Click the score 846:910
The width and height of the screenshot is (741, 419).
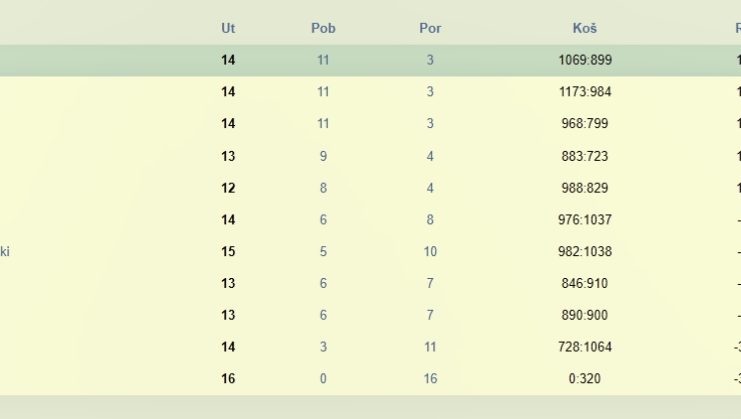[585, 283]
